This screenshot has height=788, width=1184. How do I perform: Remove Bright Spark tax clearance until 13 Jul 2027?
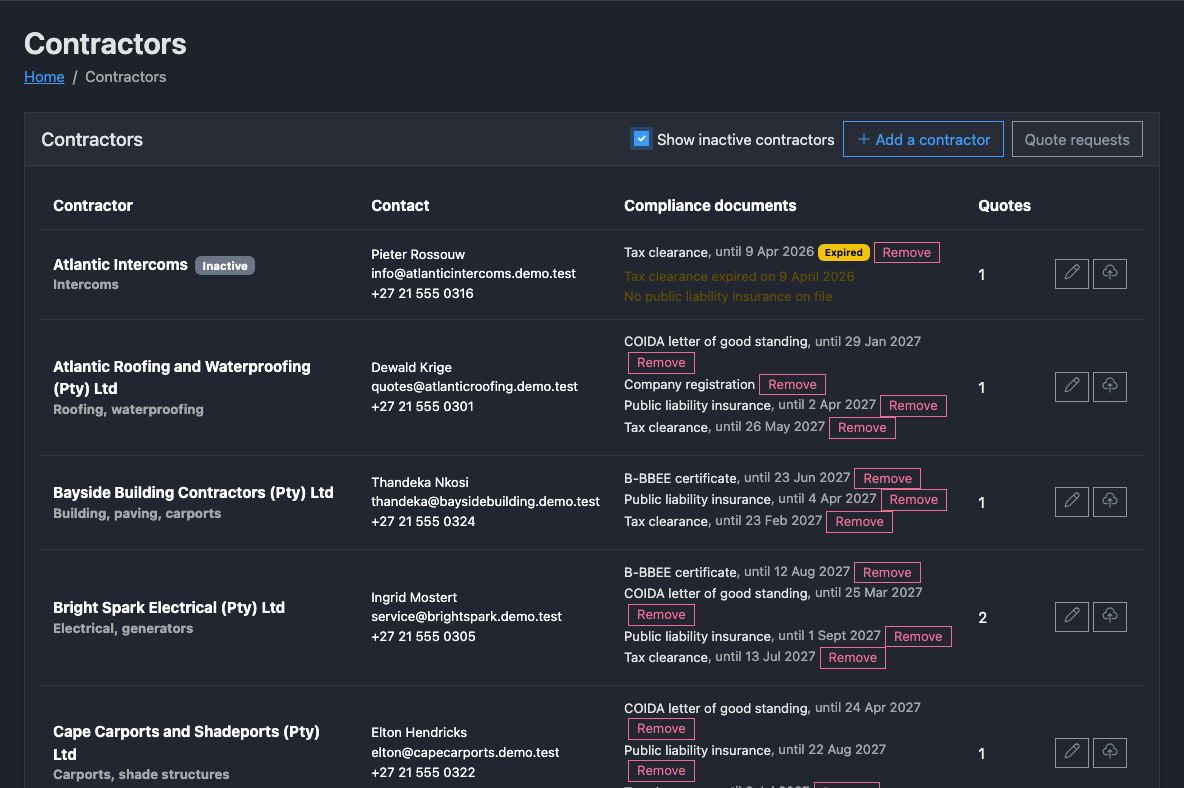[x=853, y=657]
